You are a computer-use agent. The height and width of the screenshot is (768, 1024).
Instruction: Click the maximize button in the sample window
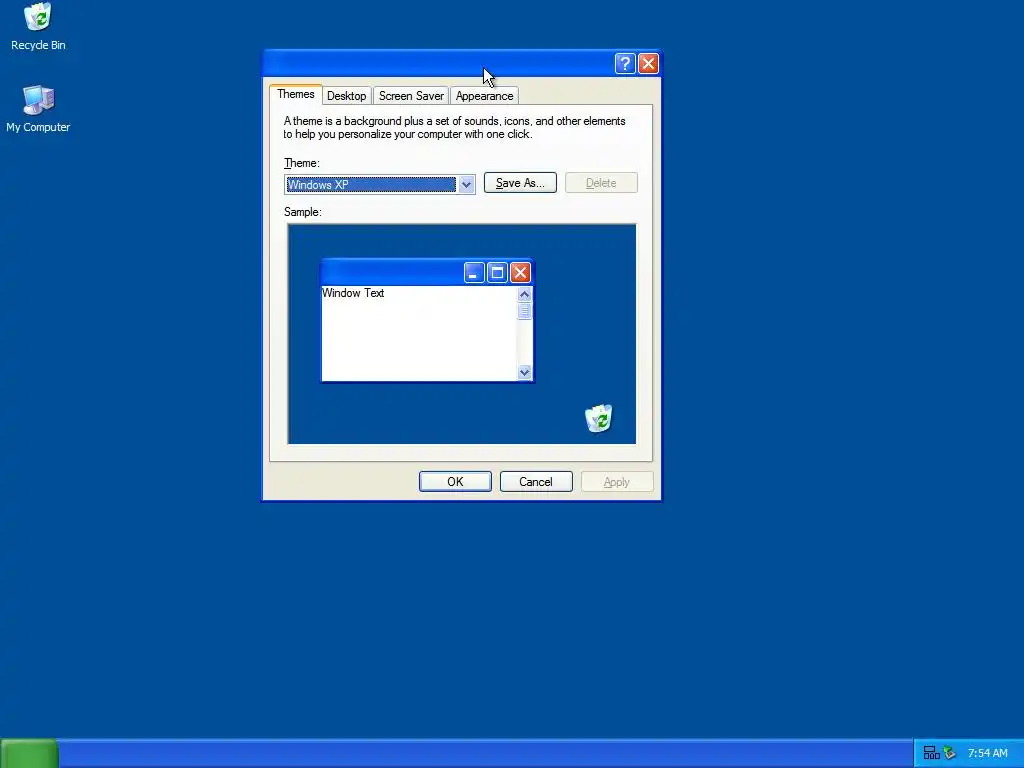[497, 272]
